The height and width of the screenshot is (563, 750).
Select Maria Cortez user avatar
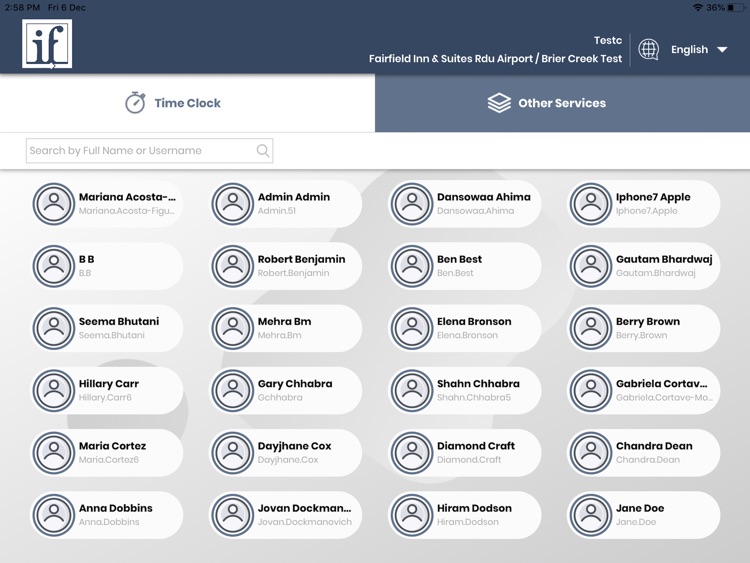coord(54,453)
